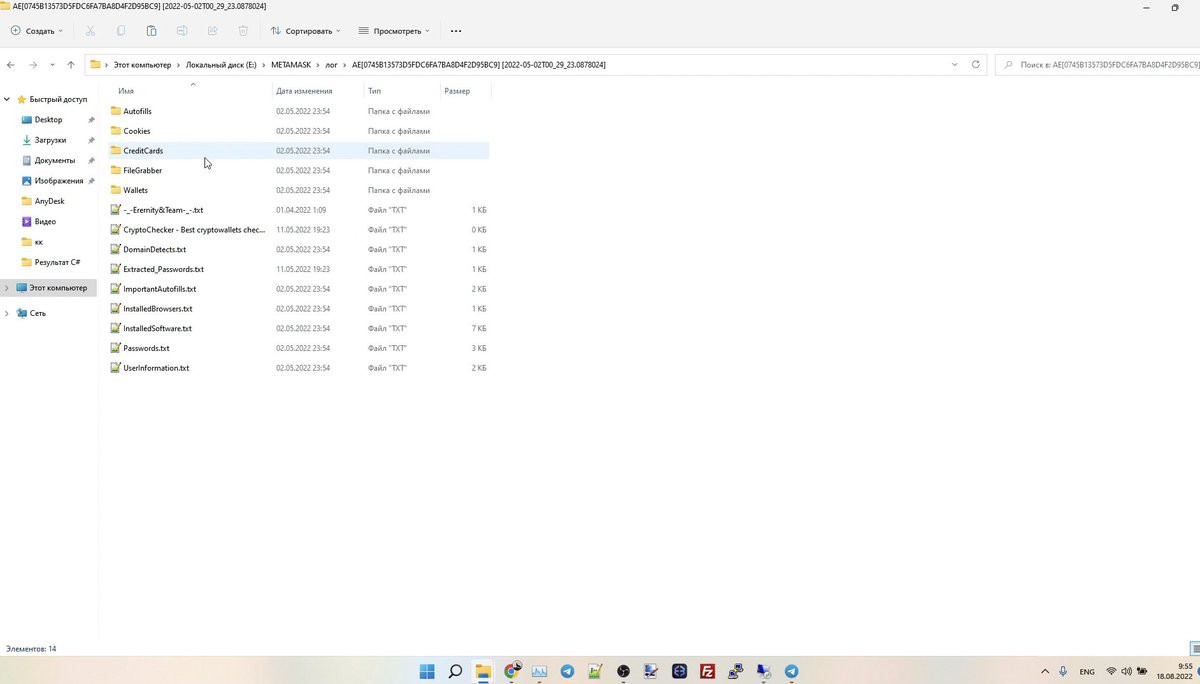Click the ENG language indicator in tray
1200x684 pixels.
point(1087,671)
